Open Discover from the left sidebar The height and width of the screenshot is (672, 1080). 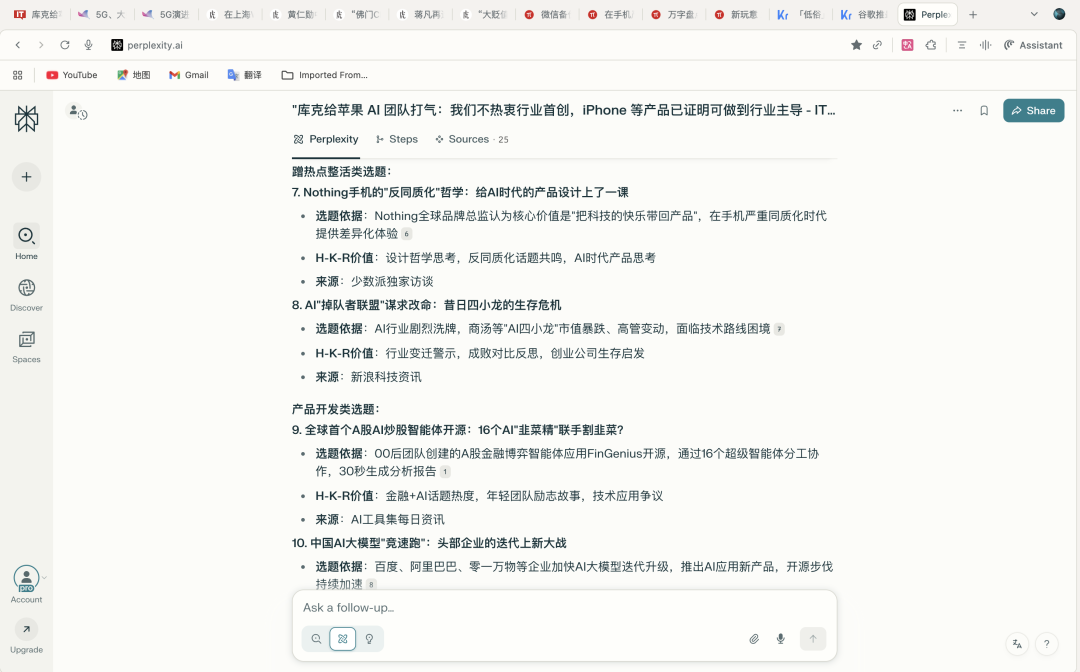tap(26, 293)
